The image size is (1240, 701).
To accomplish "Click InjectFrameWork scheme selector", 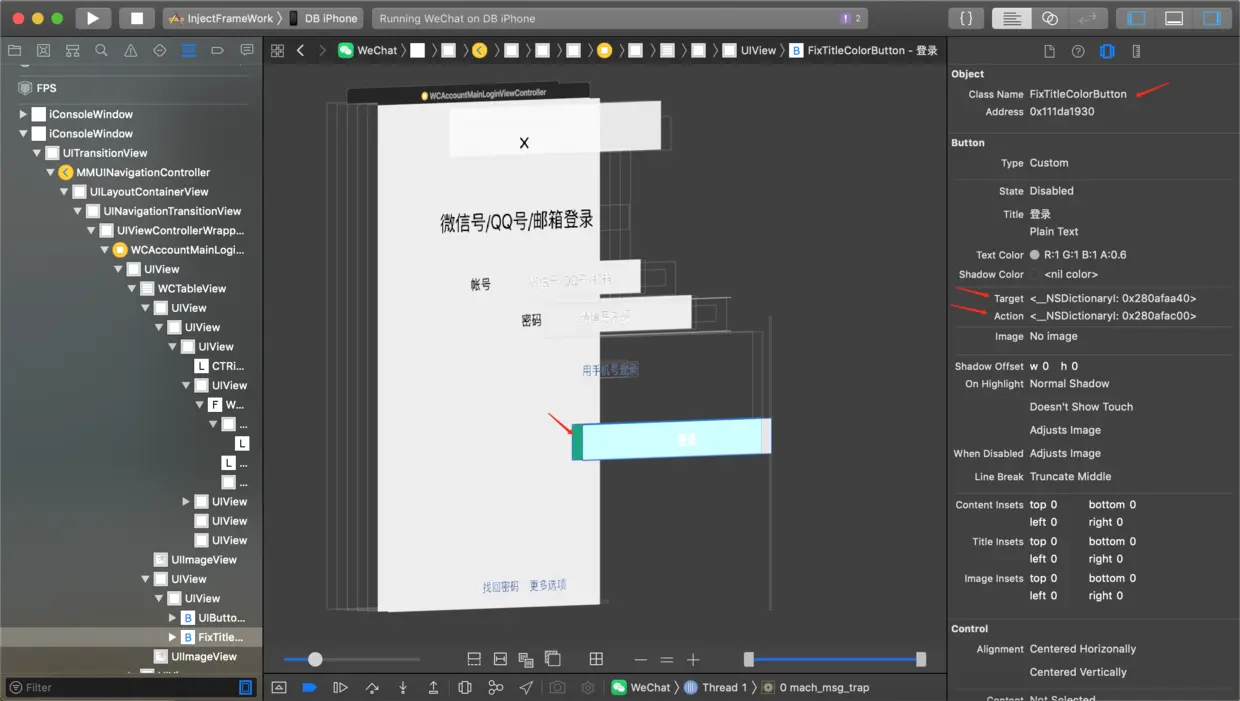I will [220, 18].
